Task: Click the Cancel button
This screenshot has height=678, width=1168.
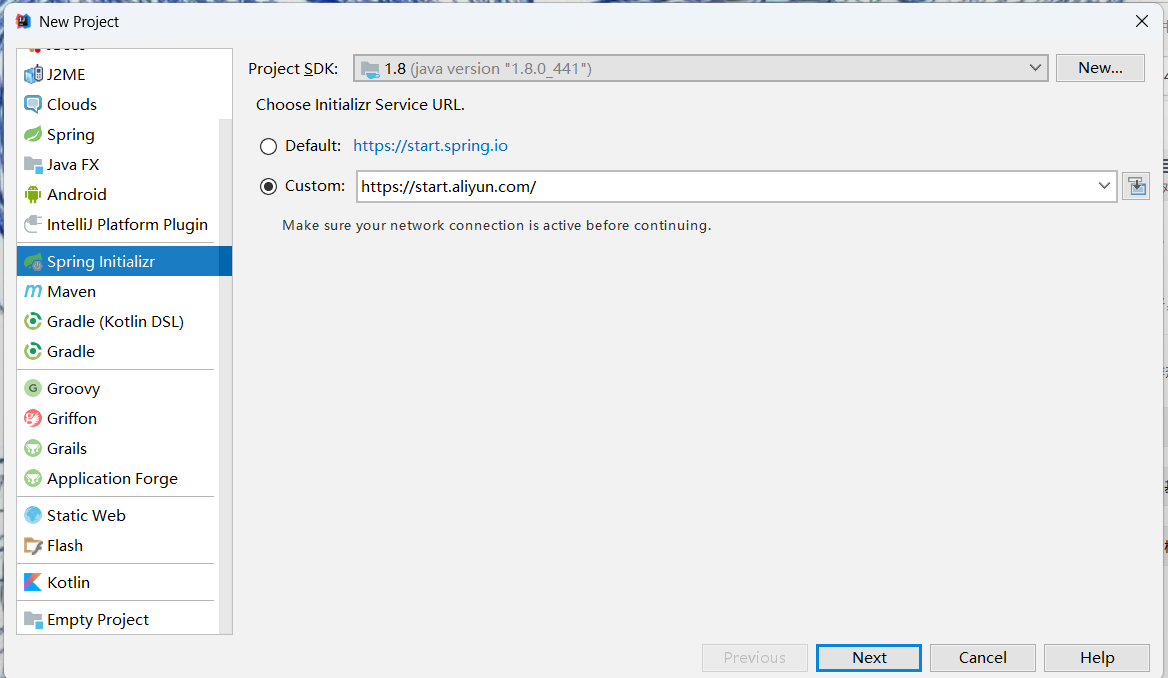Action: click(x=983, y=658)
